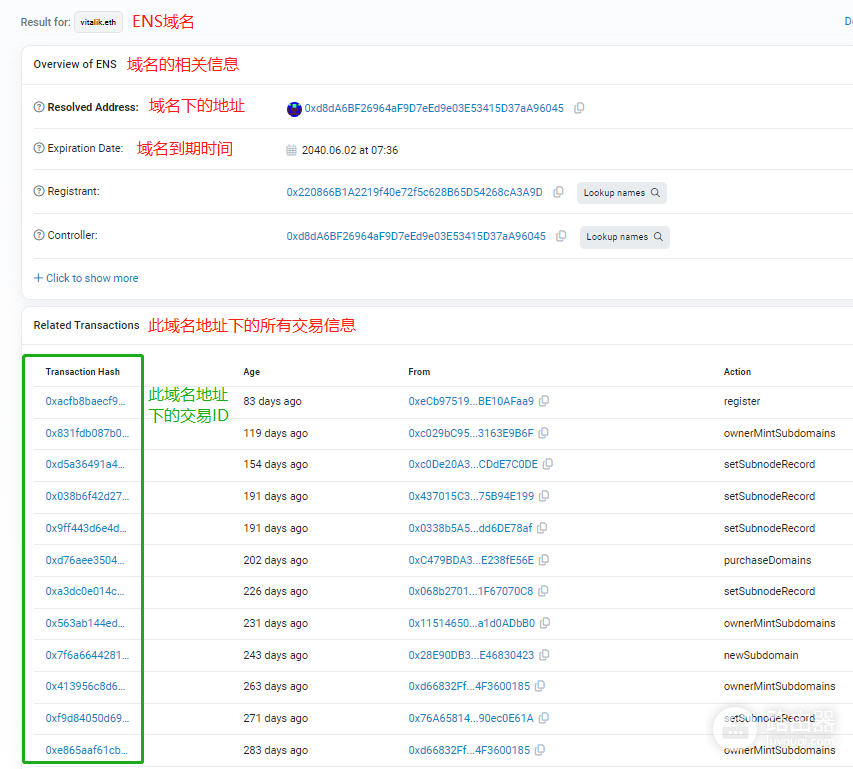This screenshot has width=853, height=769.
Task: Select the expiration date 2040.06.02 at 07:36
Action: 350,150
